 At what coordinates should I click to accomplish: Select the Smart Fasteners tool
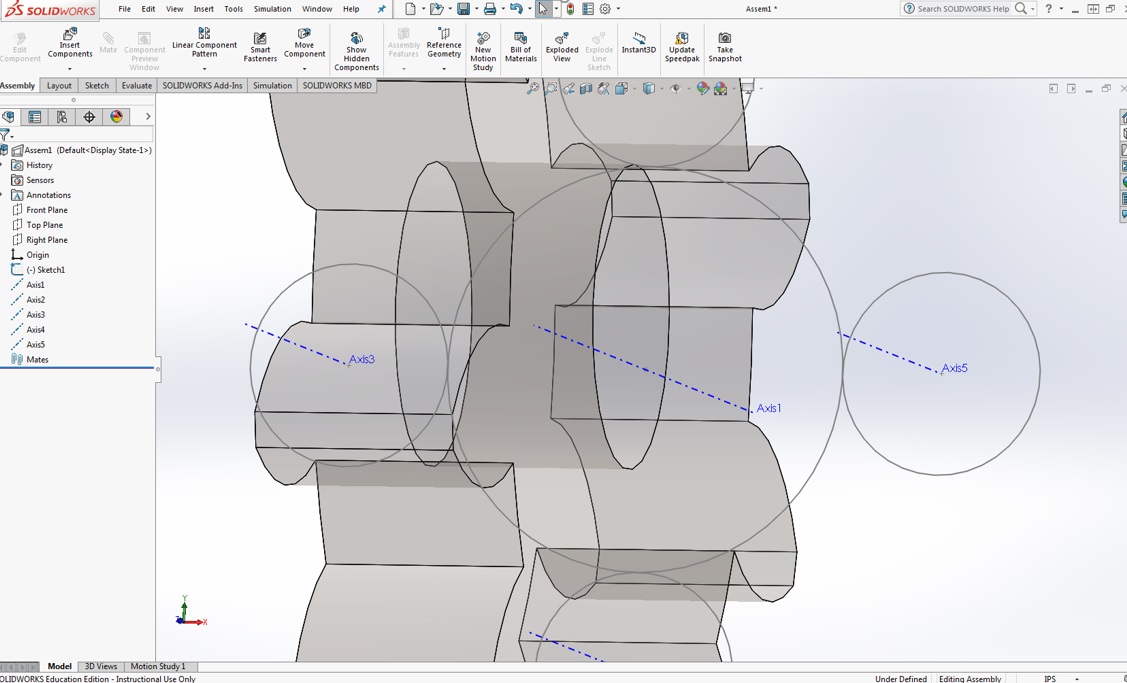click(260, 47)
